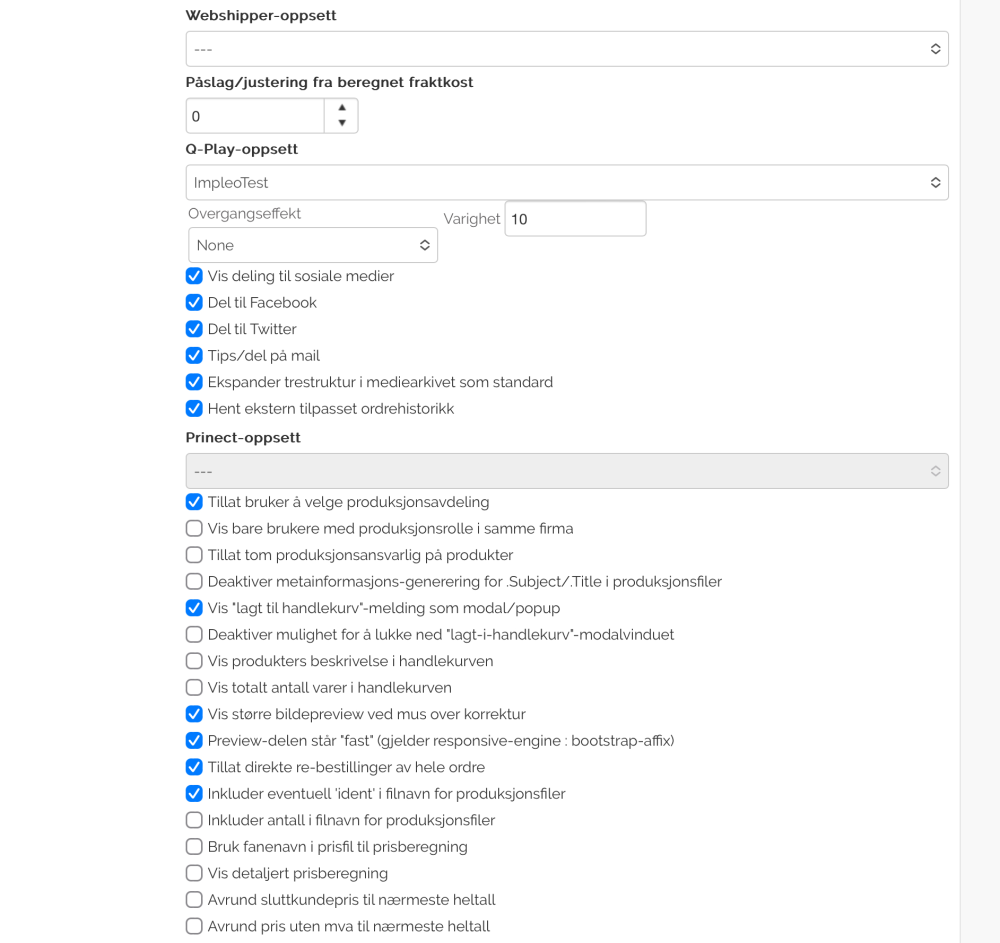This screenshot has height=943, width=1000.
Task: Click the Varighet input field
Action: 575,219
